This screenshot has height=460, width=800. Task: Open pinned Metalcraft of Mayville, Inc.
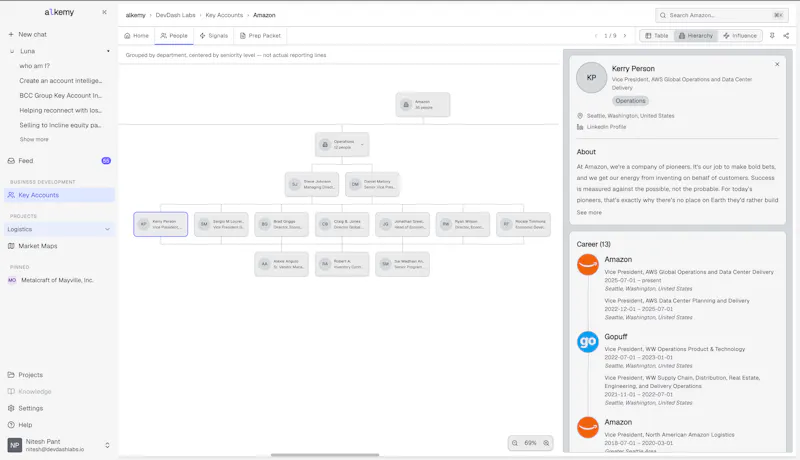[x=57, y=280]
